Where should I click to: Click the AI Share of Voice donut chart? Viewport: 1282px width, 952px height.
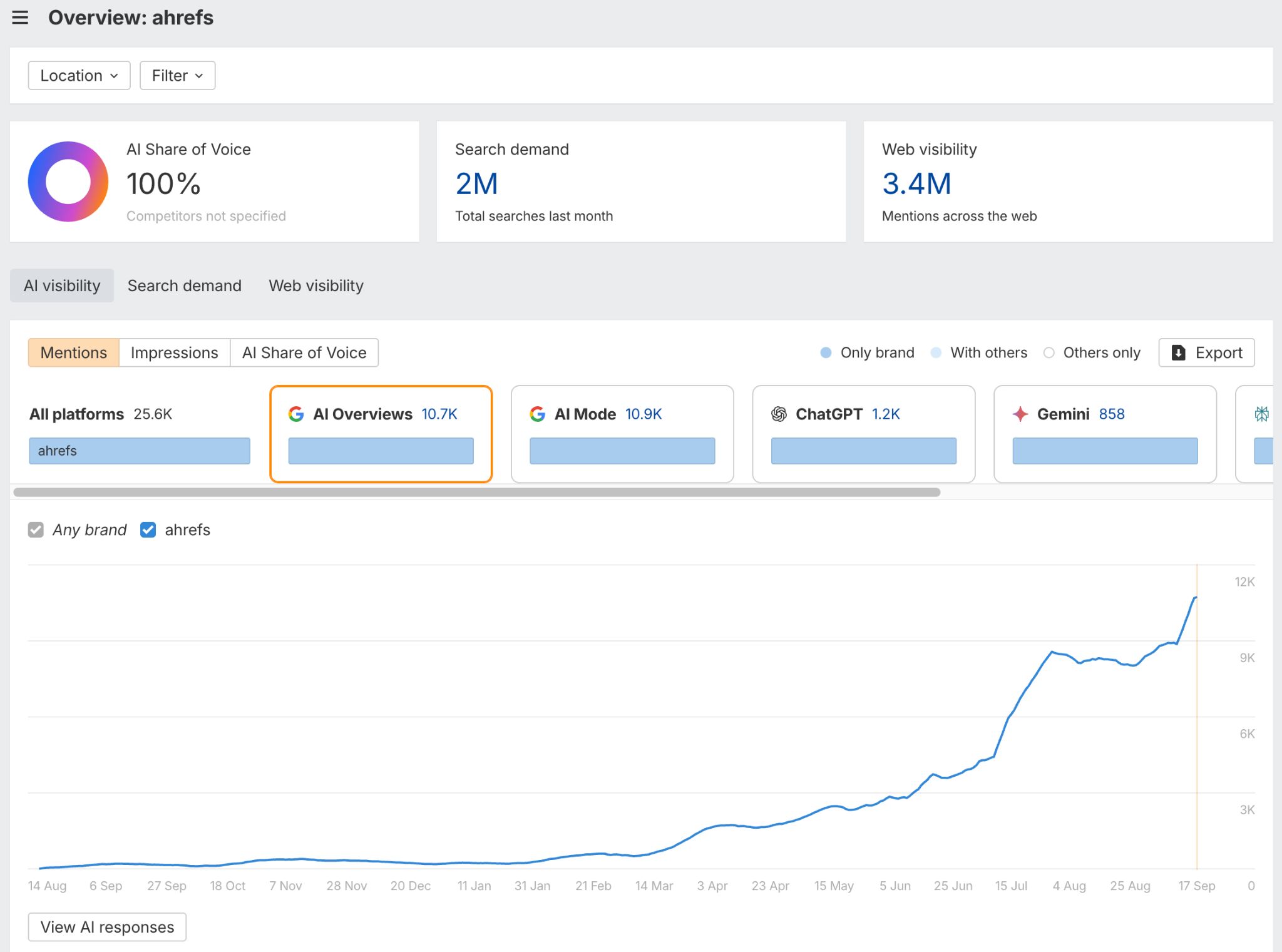tap(67, 182)
